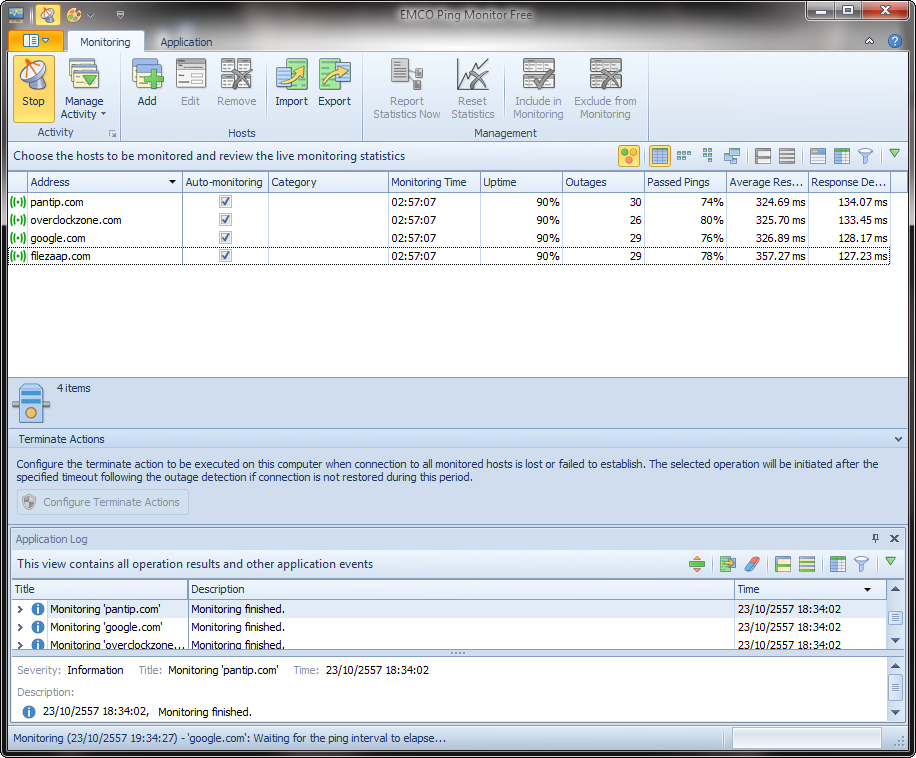Image resolution: width=916 pixels, height=758 pixels.
Task: Toggle Auto-monitoring checkbox for filezaap.com
Action: pos(225,256)
